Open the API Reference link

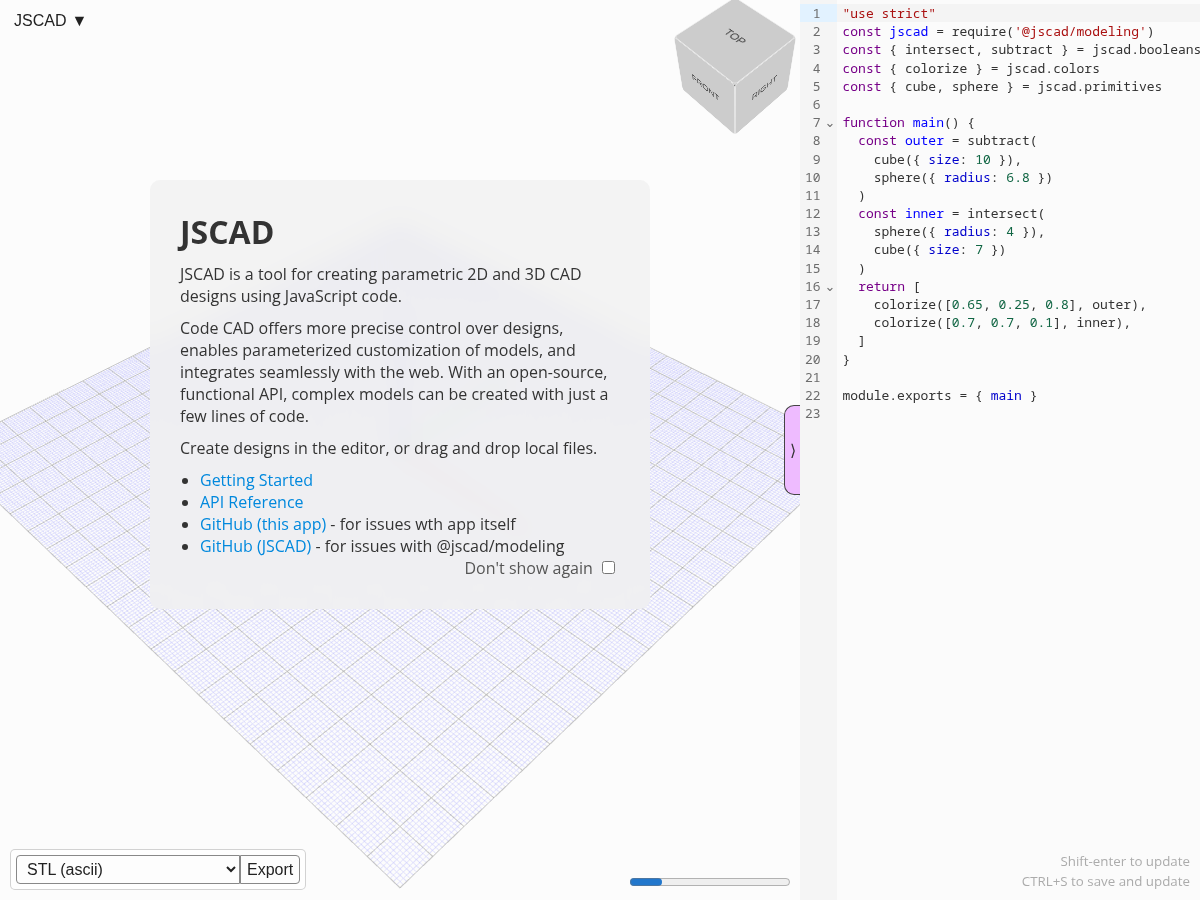tap(251, 502)
